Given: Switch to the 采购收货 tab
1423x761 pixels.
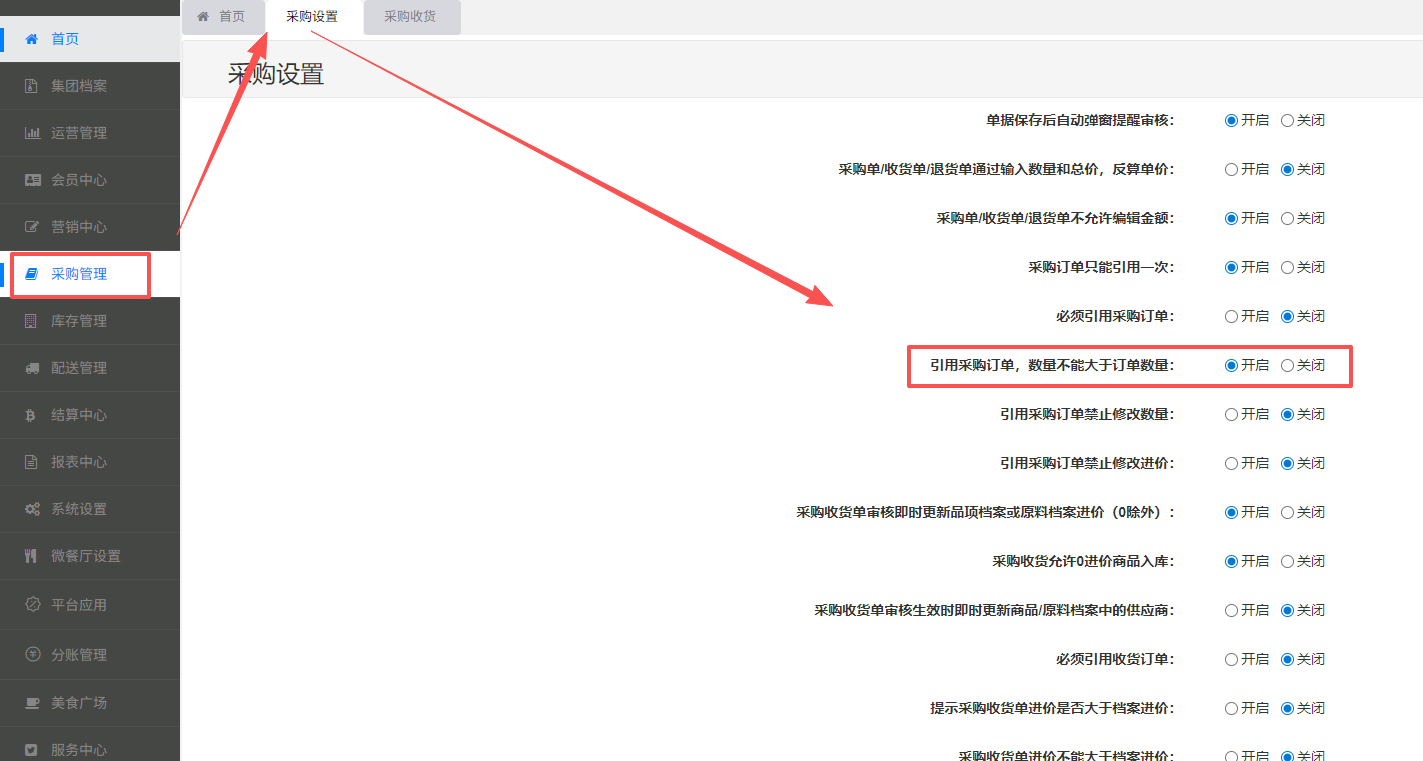Looking at the screenshot, I should coord(410,17).
